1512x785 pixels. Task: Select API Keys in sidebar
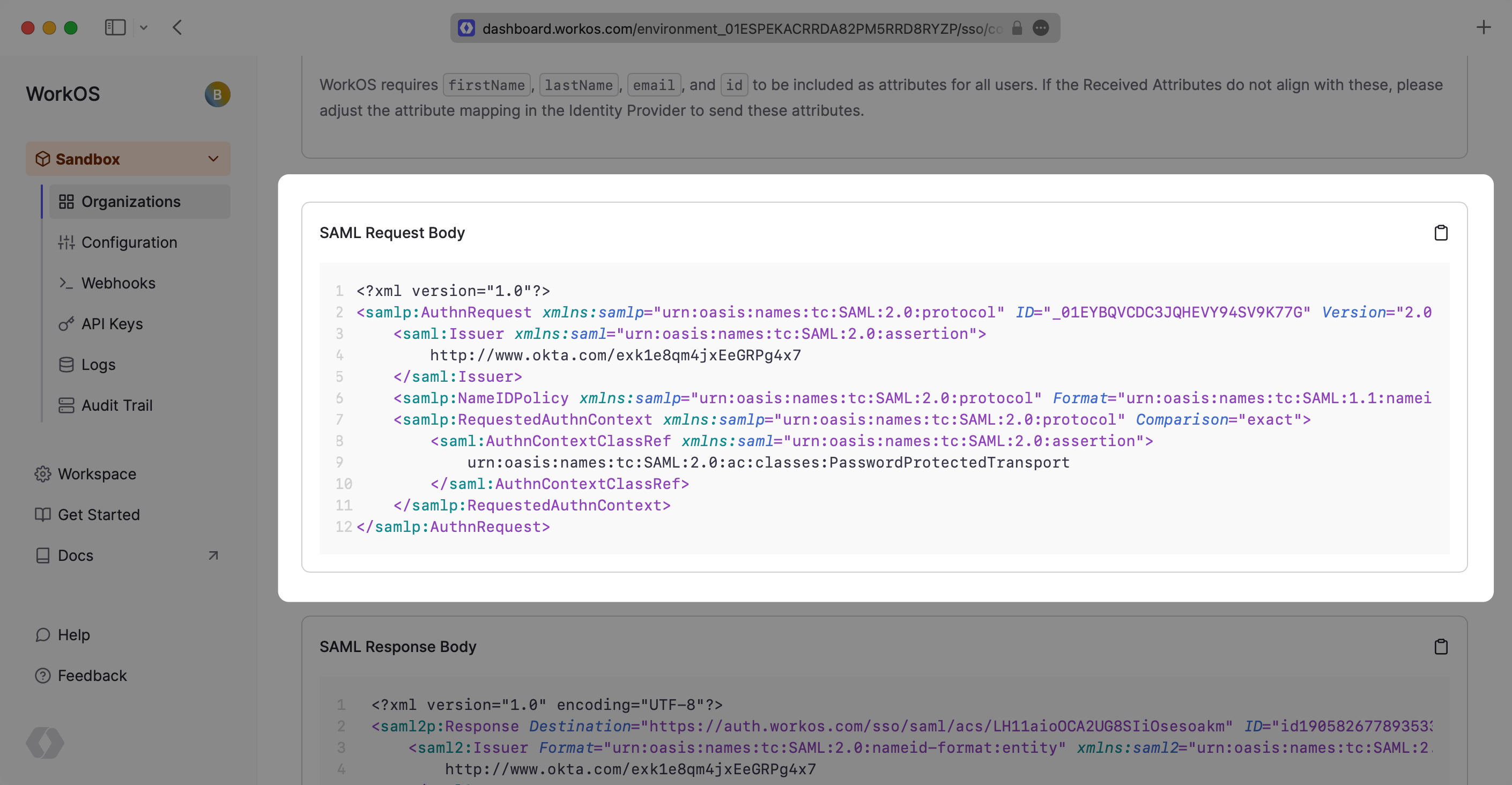pos(112,324)
